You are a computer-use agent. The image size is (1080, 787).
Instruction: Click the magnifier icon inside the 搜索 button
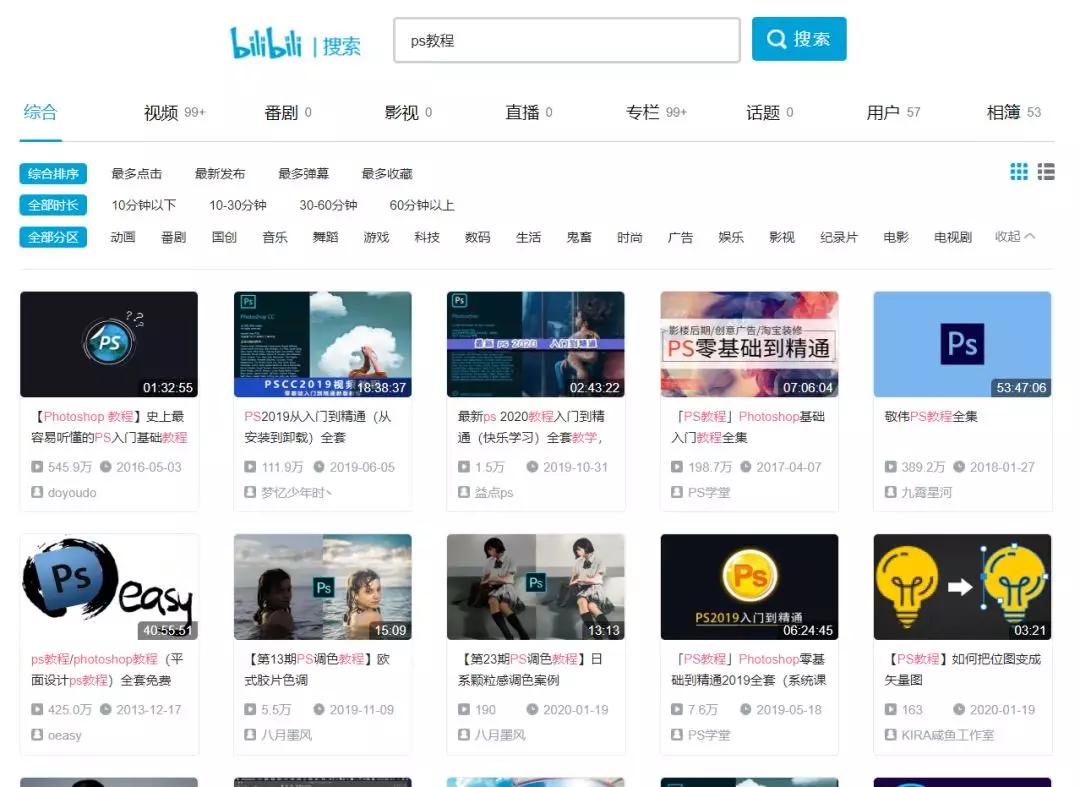click(x=776, y=39)
